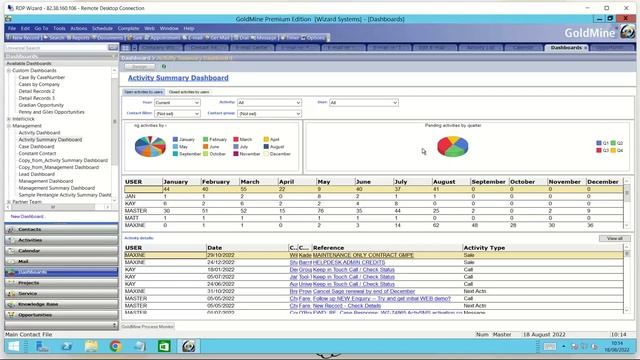The width and height of the screenshot is (640, 360).
Task: Click the Universal Search input field
Action: (x=56, y=48)
